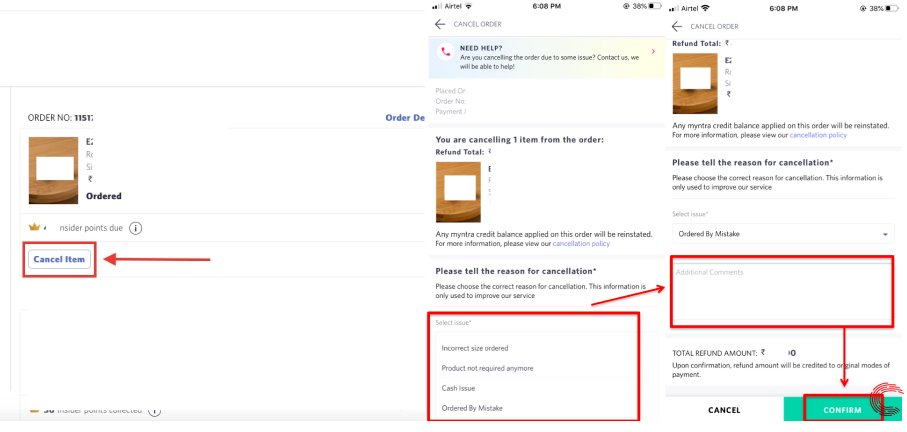Choose 'Cash Issue' reason

[x=458, y=388]
